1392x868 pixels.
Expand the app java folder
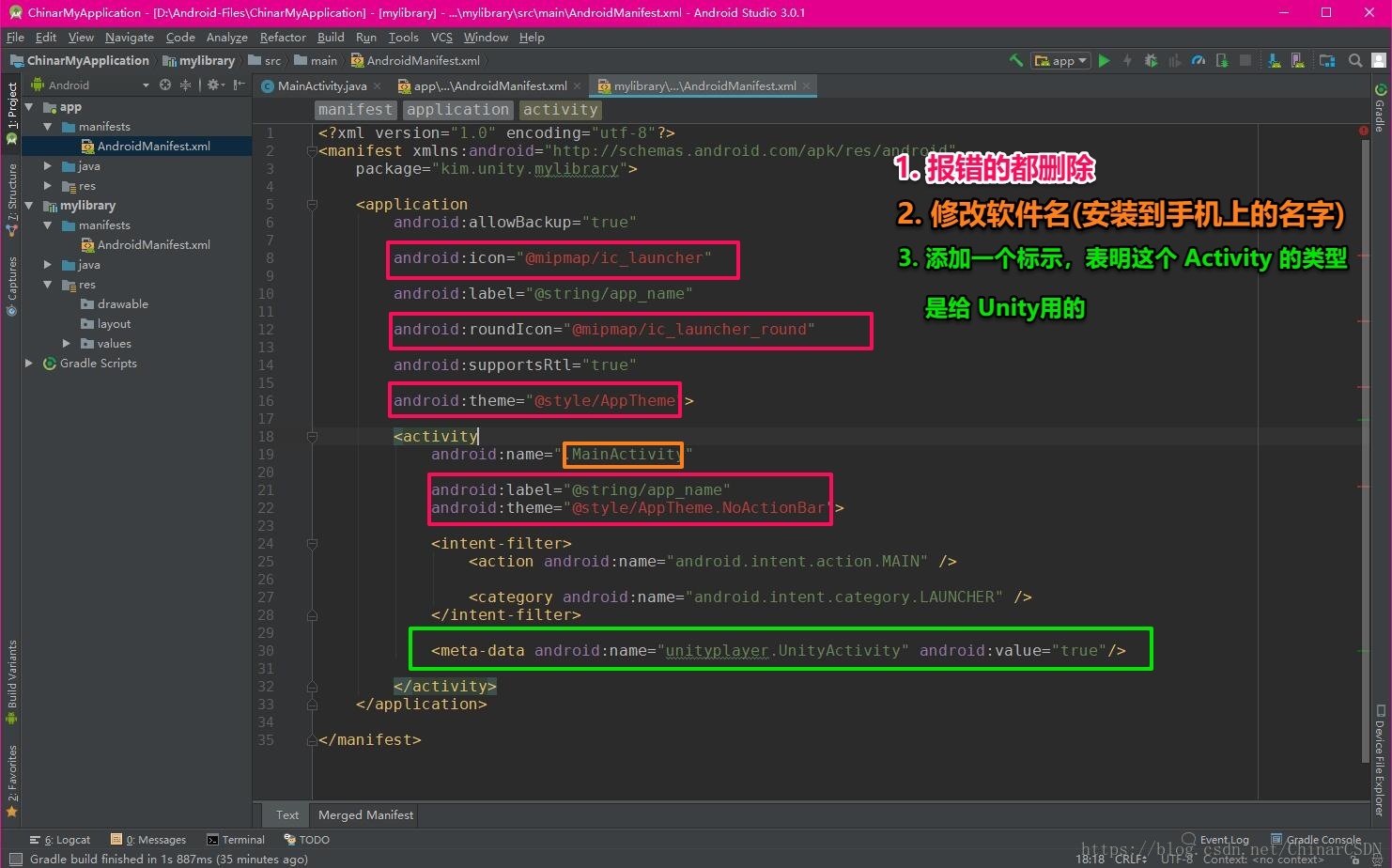48,166
